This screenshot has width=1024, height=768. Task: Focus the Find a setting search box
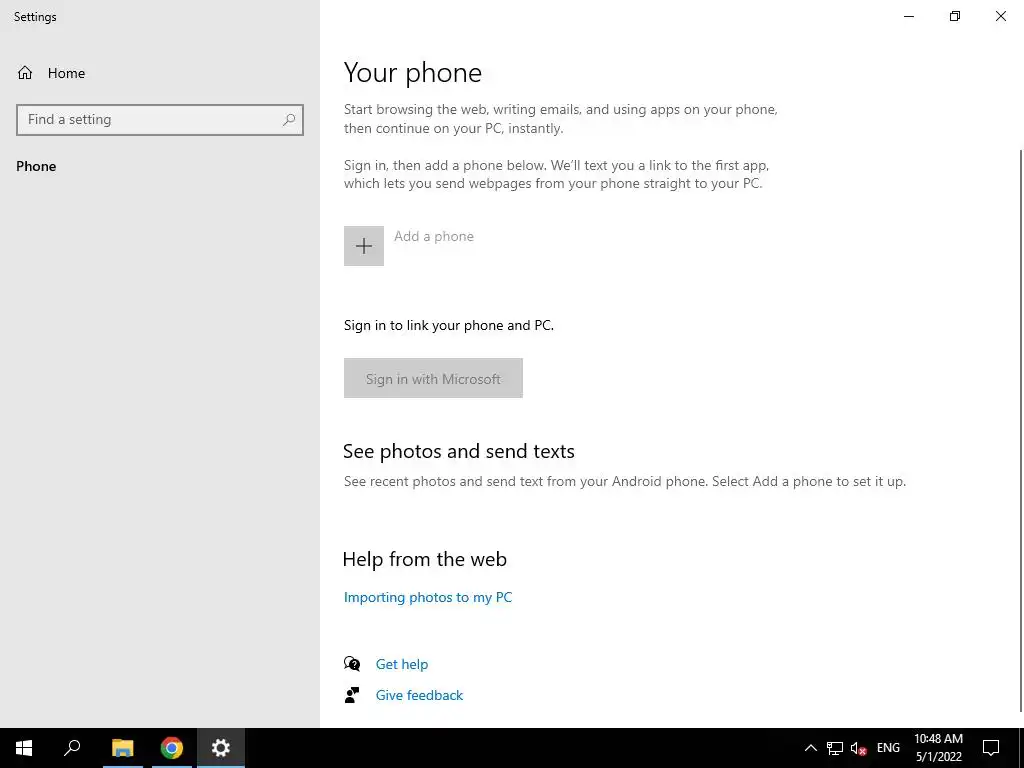(160, 120)
